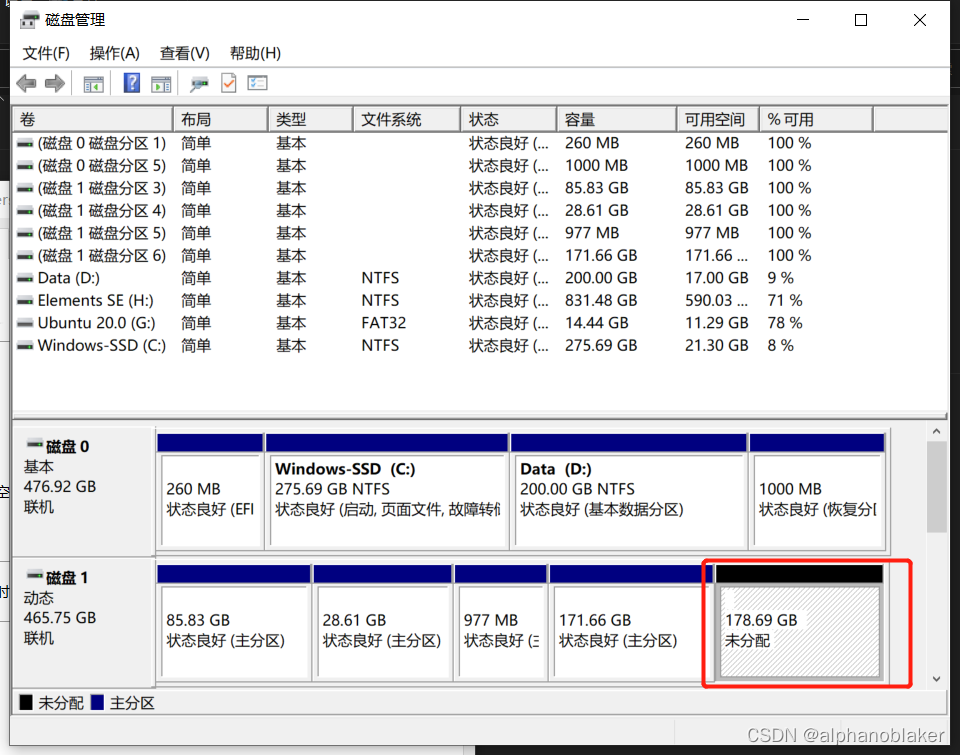Select the 28.61 GB primary partition block
This screenshot has height=755, width=960.
(x=383, y=622)
